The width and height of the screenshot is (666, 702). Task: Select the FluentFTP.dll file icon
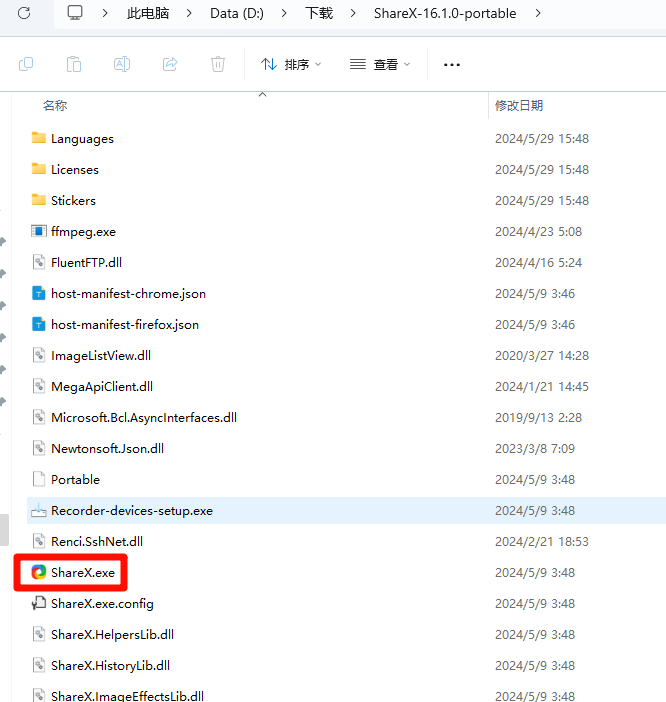pyautogui.click(x=39, y=262)
